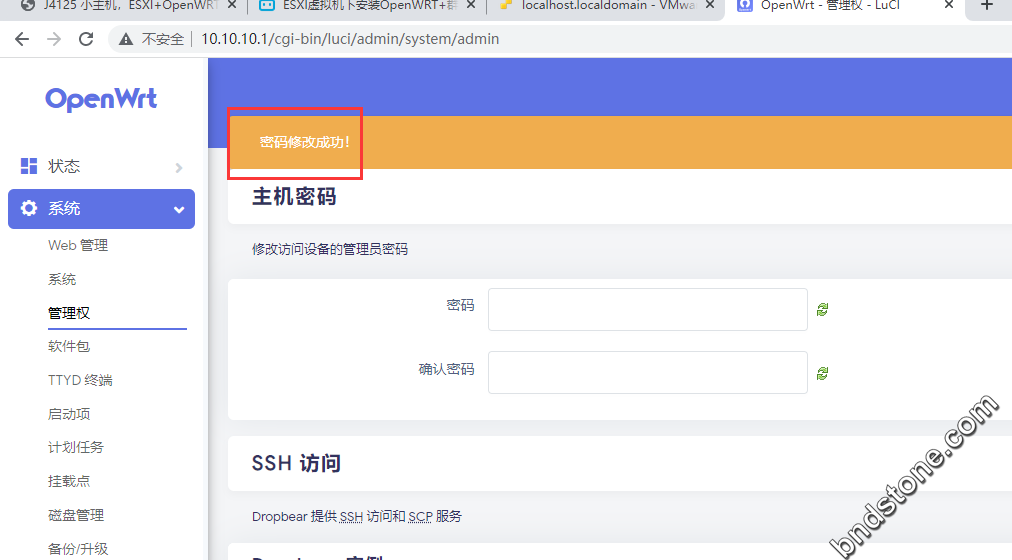Viewport: 1012px width, 560px height.
Task: Open the 磁盘管理 page
Action: (x=76, y=515)
